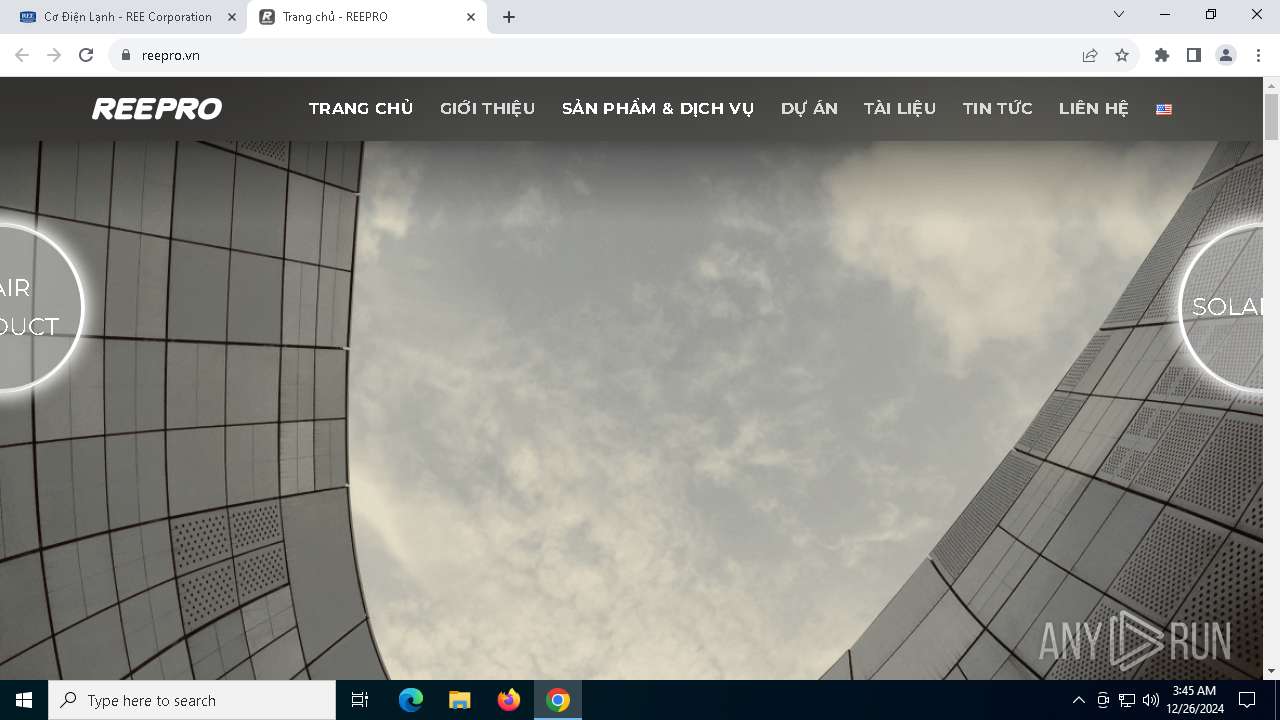
Task: Share this page icon
Action: [1090, 55]
